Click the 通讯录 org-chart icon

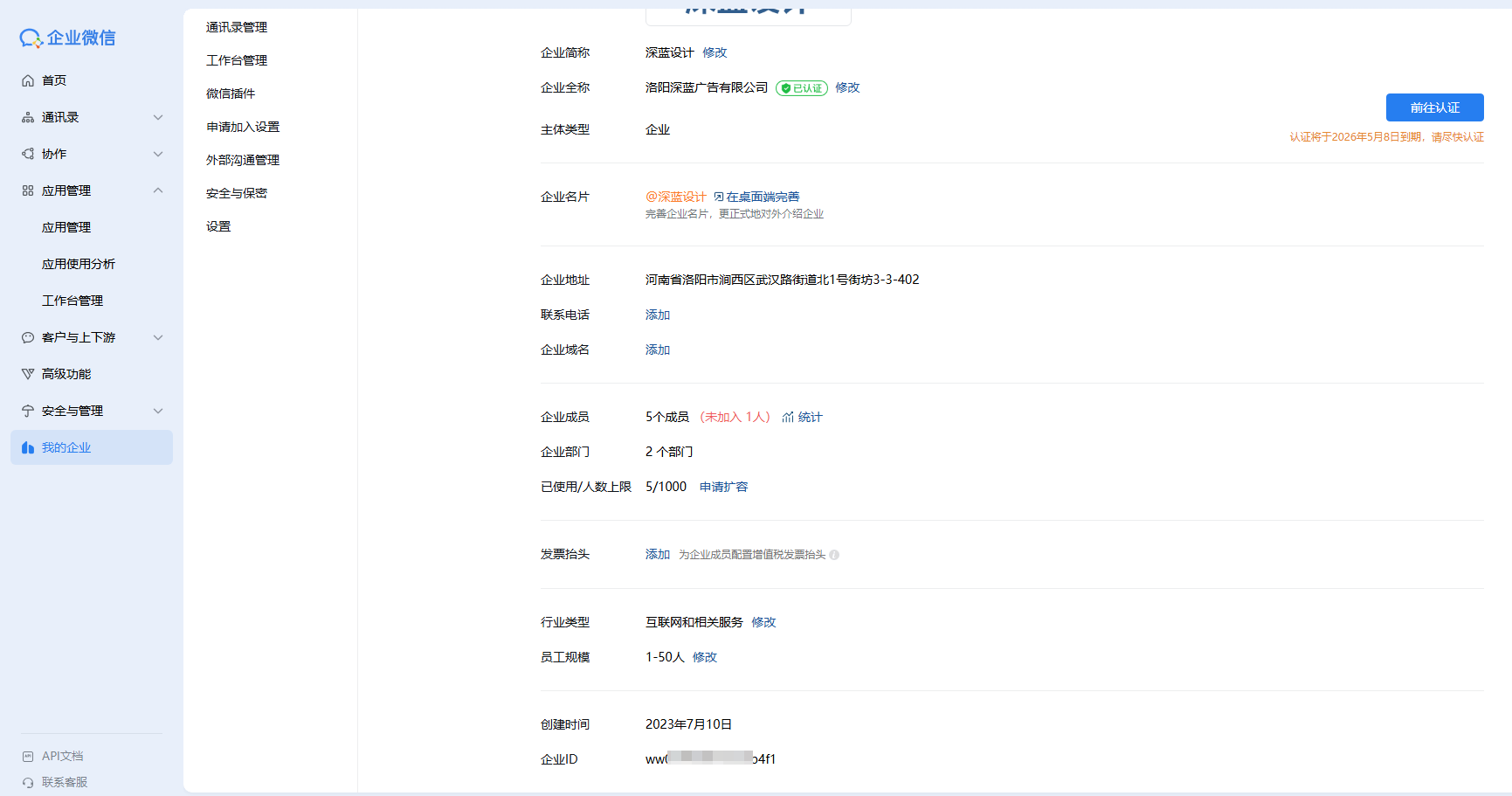pyautogui.click(x=28, y=117)
